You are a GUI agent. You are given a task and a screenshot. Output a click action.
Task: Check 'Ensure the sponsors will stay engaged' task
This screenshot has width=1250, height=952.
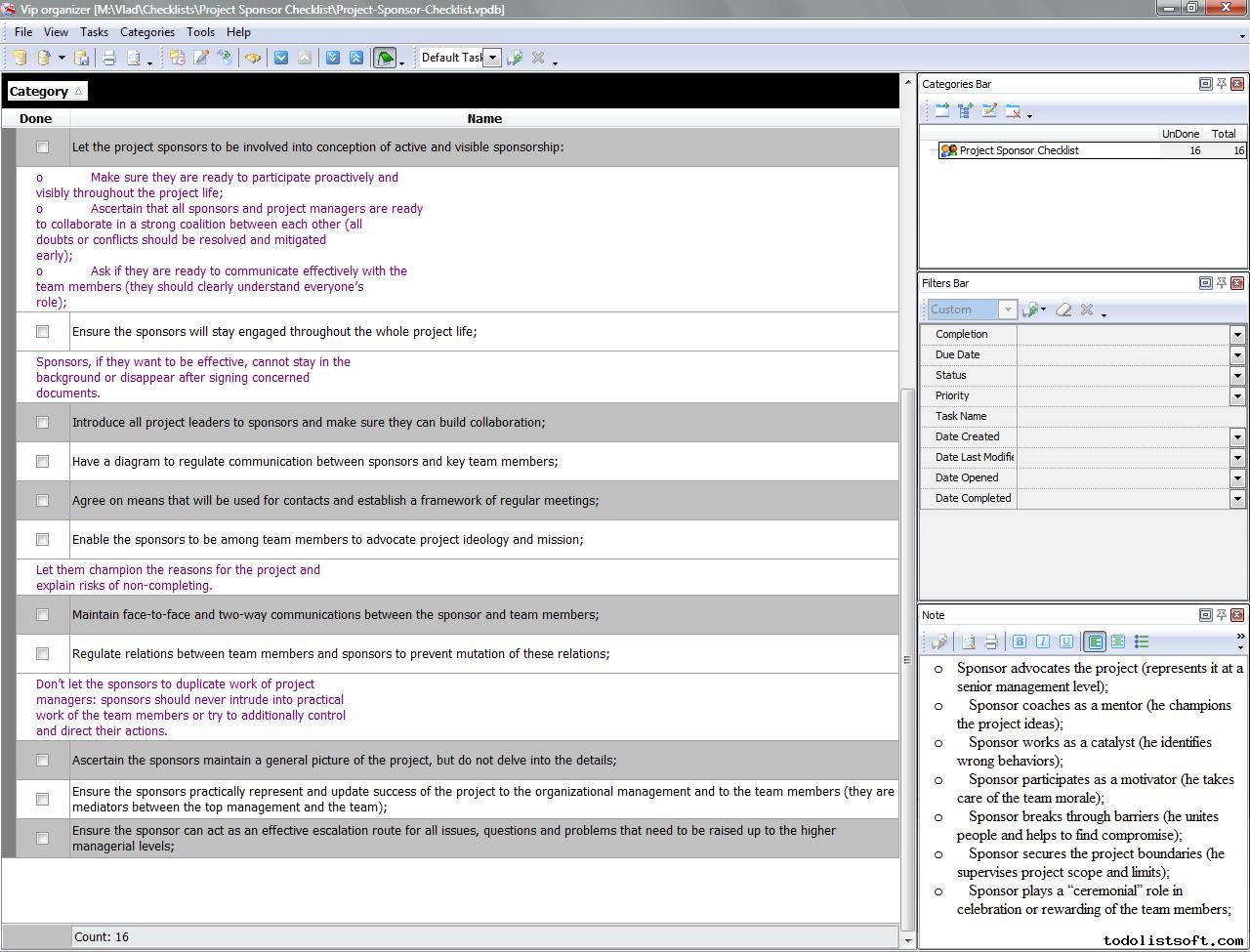(x=42, y=332)
